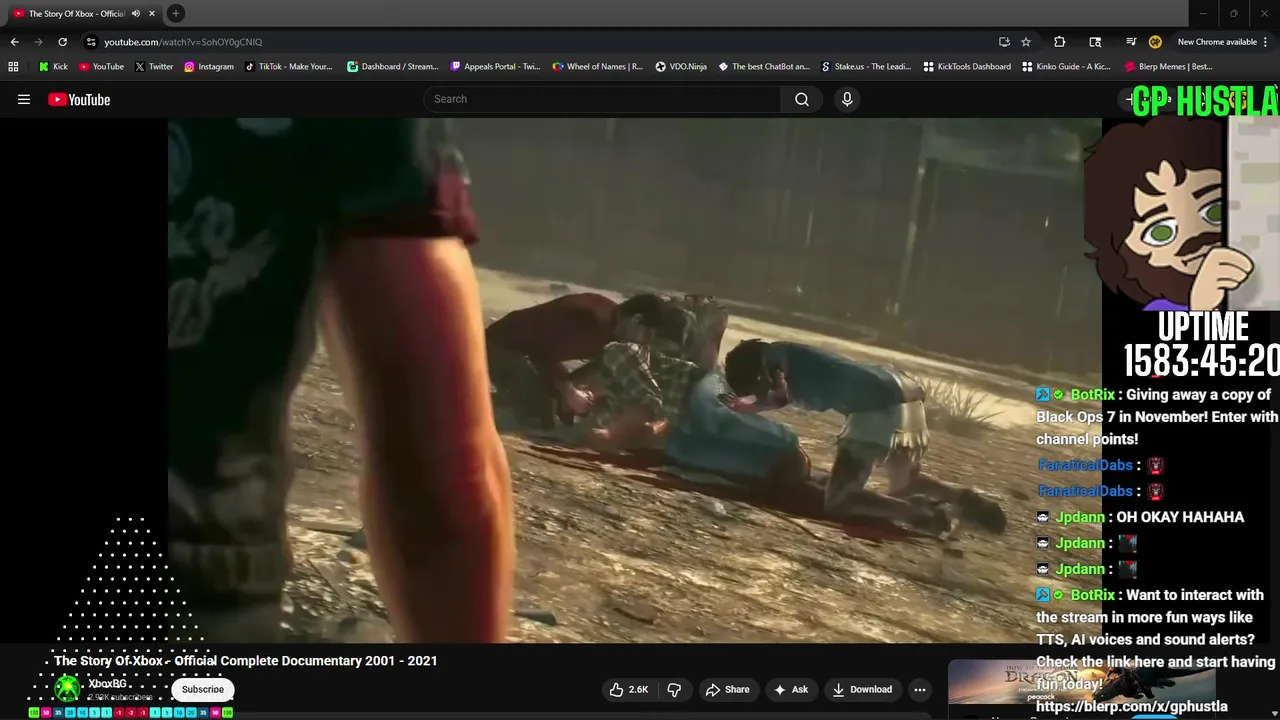
Task: Open the Kick bookmark
Action: coord(53,67)
